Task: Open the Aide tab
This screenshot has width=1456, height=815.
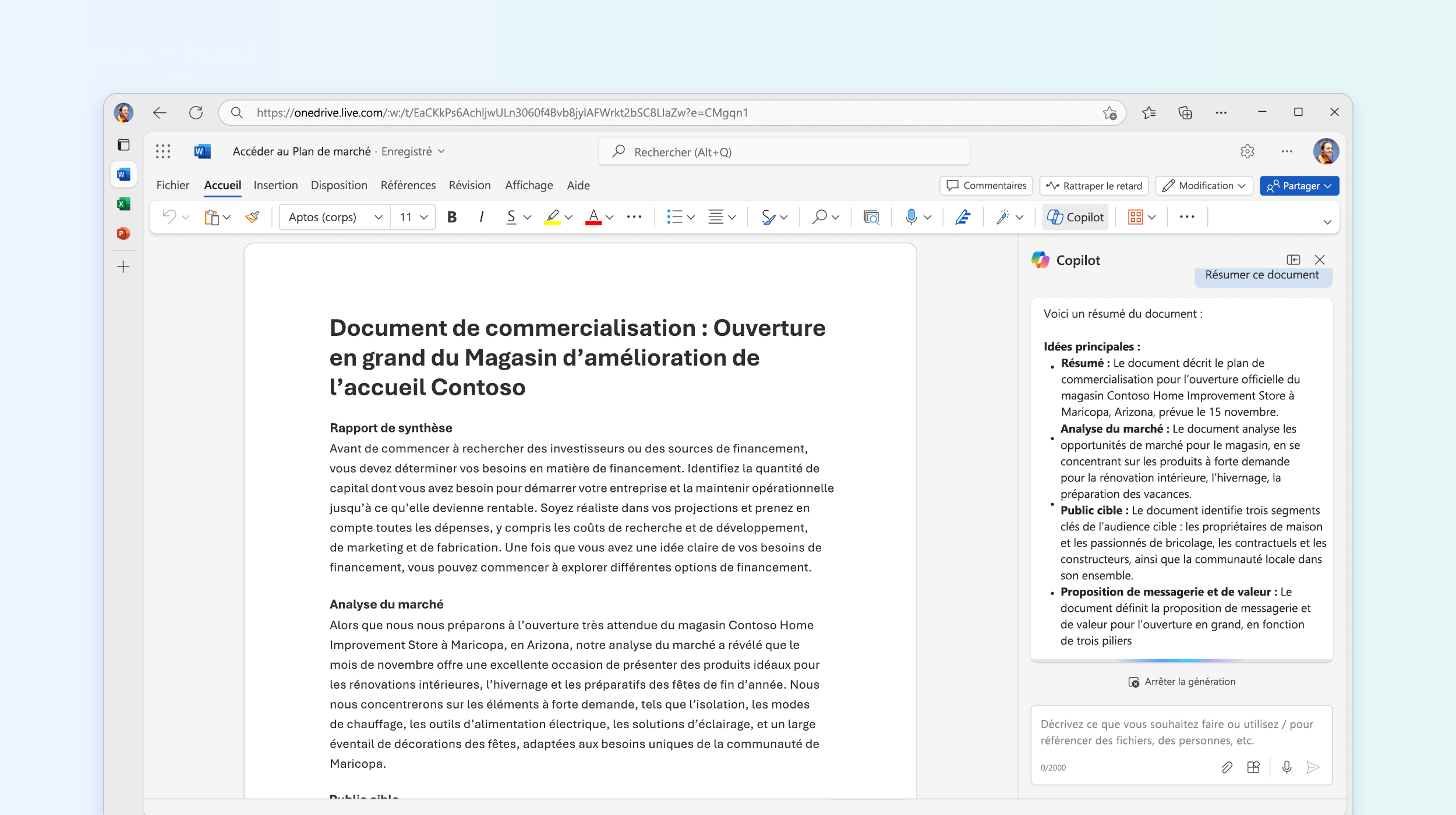Action: point(578,185)
